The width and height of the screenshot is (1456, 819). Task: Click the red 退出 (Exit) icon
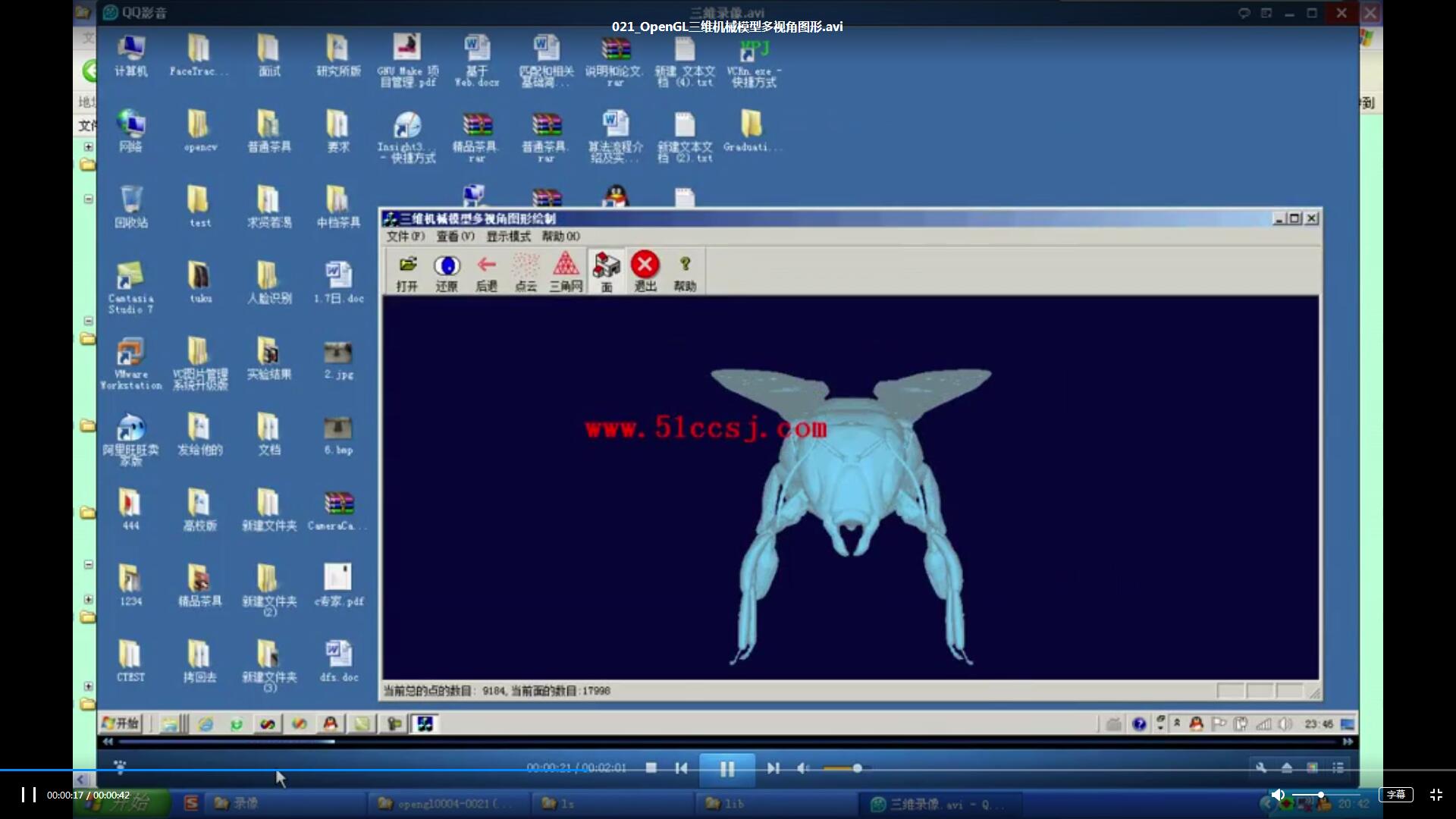tap(645, 272)
